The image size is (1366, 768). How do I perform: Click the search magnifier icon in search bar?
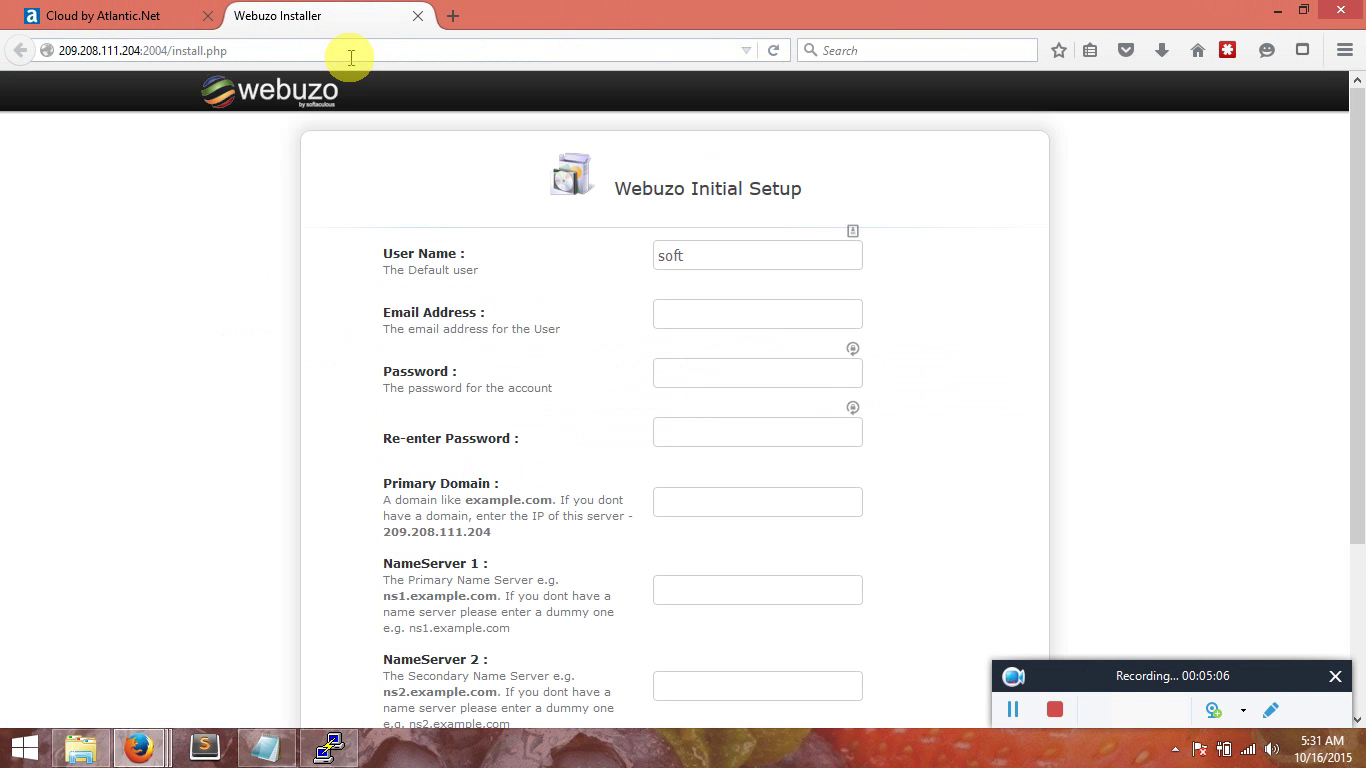pos(811,50)
